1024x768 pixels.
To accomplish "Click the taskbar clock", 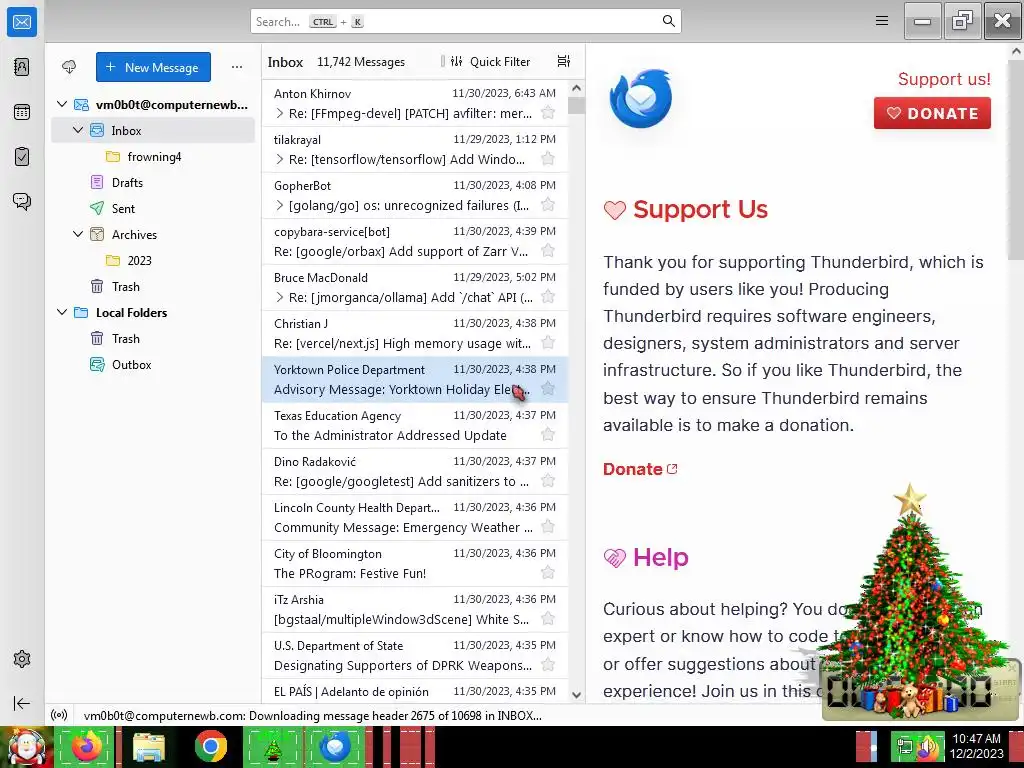I will click(x=976, y=746).
